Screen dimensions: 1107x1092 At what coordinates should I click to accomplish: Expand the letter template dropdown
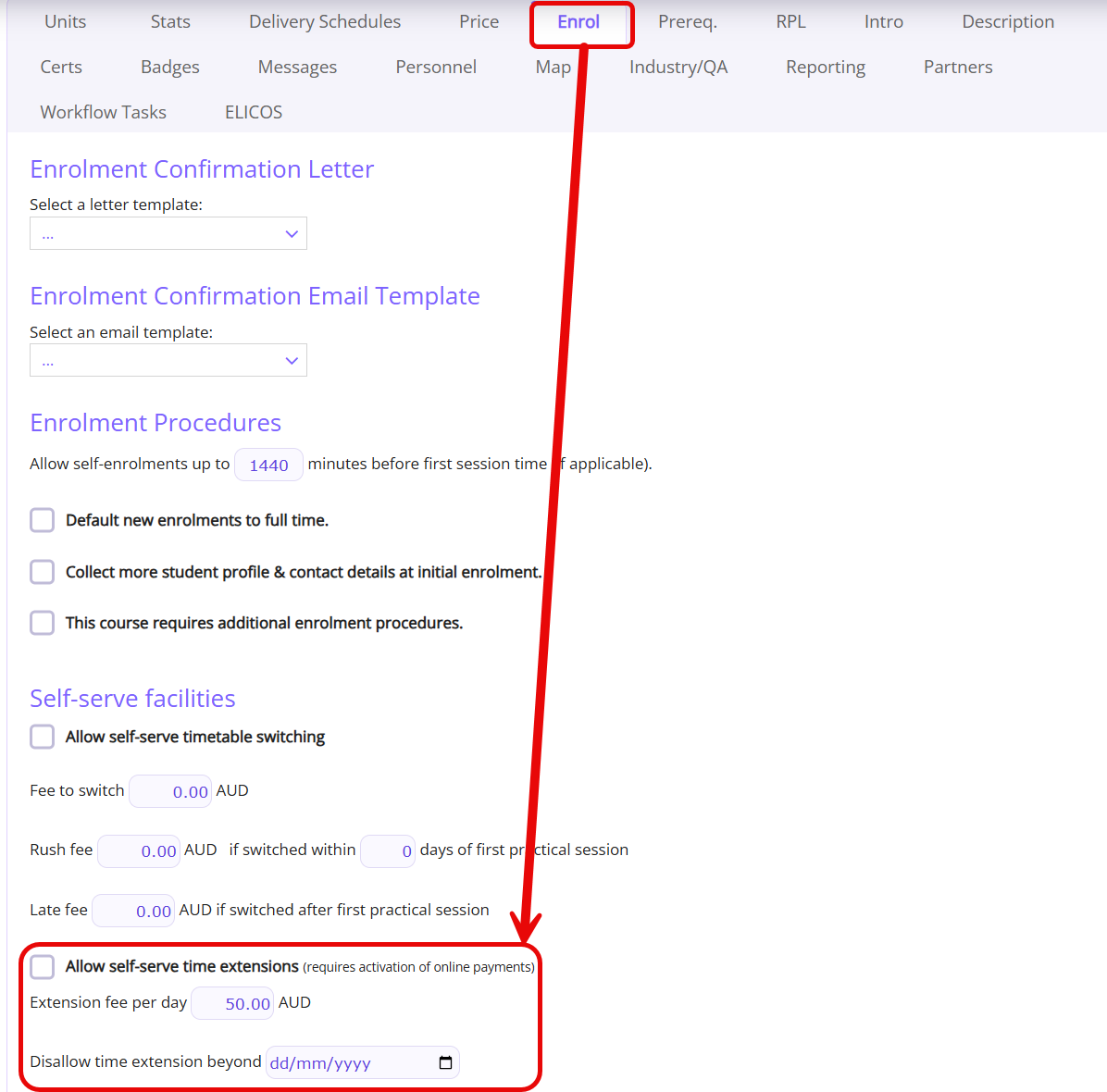click(168, 233)
